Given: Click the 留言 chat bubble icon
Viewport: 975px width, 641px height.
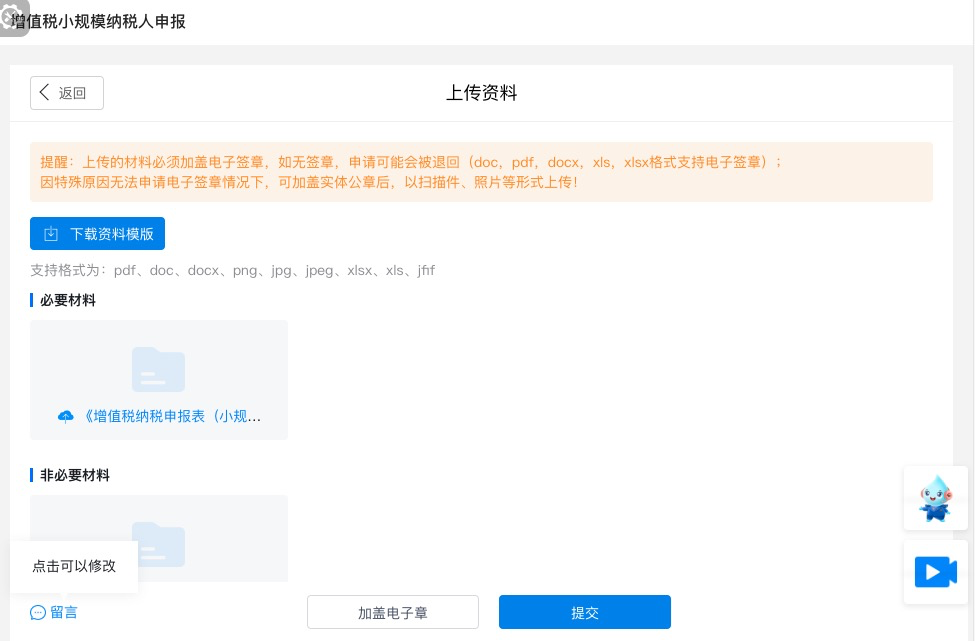Looking at the screenshot, I should [38, 612].
